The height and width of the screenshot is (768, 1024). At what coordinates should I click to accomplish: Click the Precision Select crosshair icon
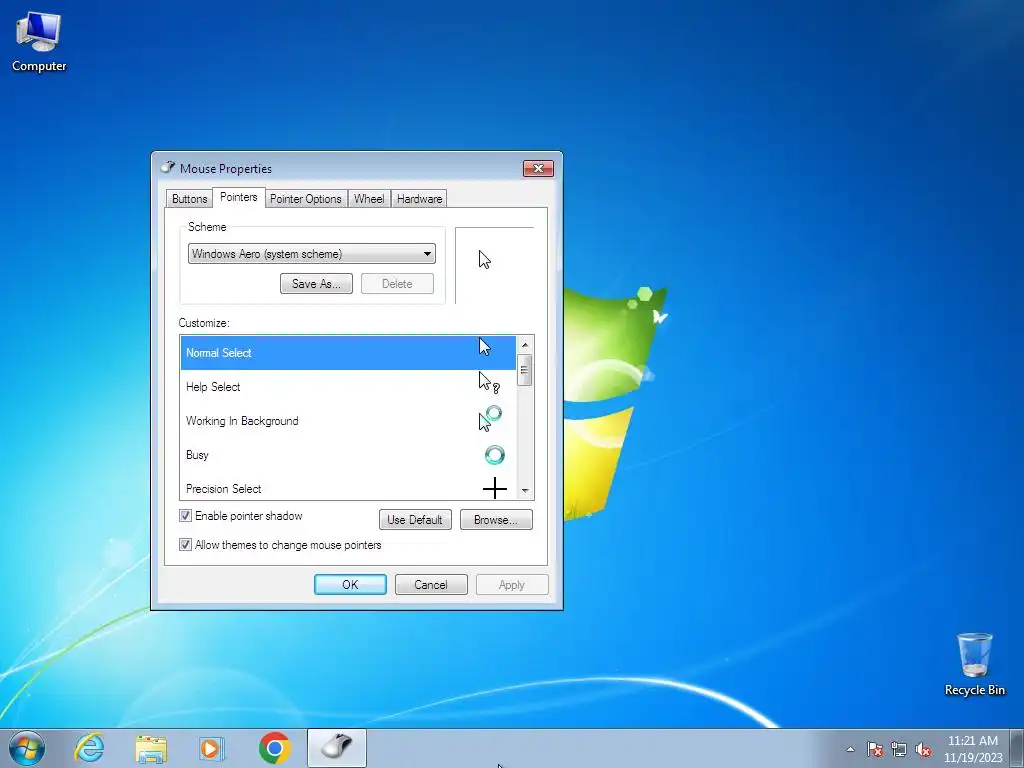pyautogui.click(x=494, y=488)
